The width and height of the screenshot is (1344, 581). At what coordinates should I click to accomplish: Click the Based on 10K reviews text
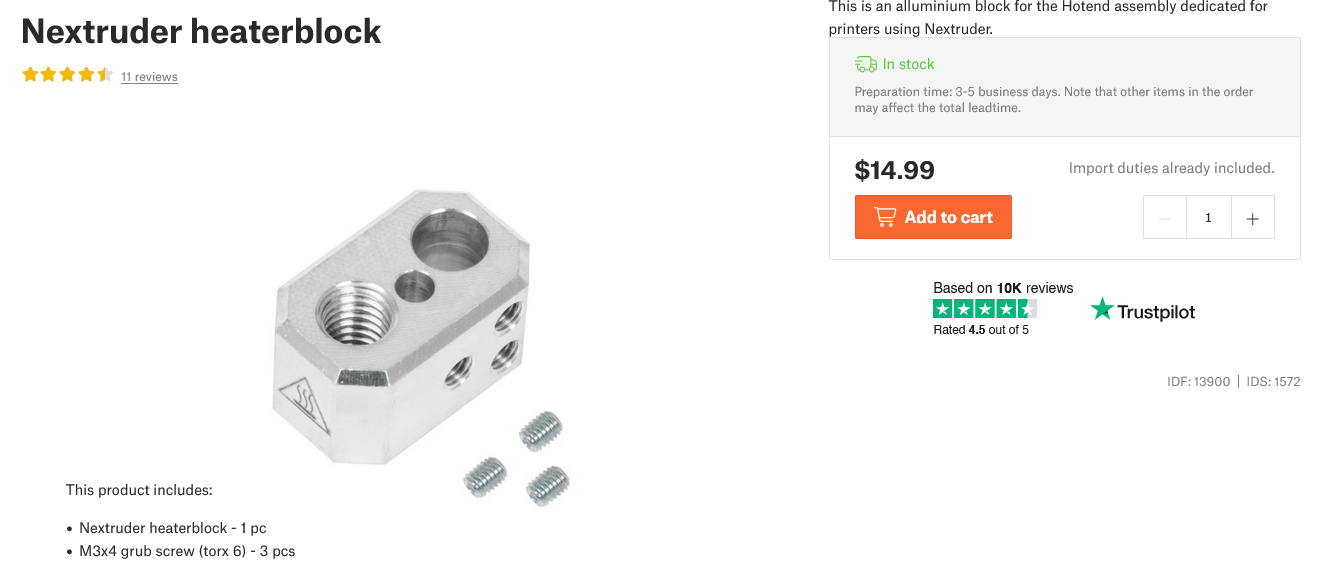(1003, 288)
